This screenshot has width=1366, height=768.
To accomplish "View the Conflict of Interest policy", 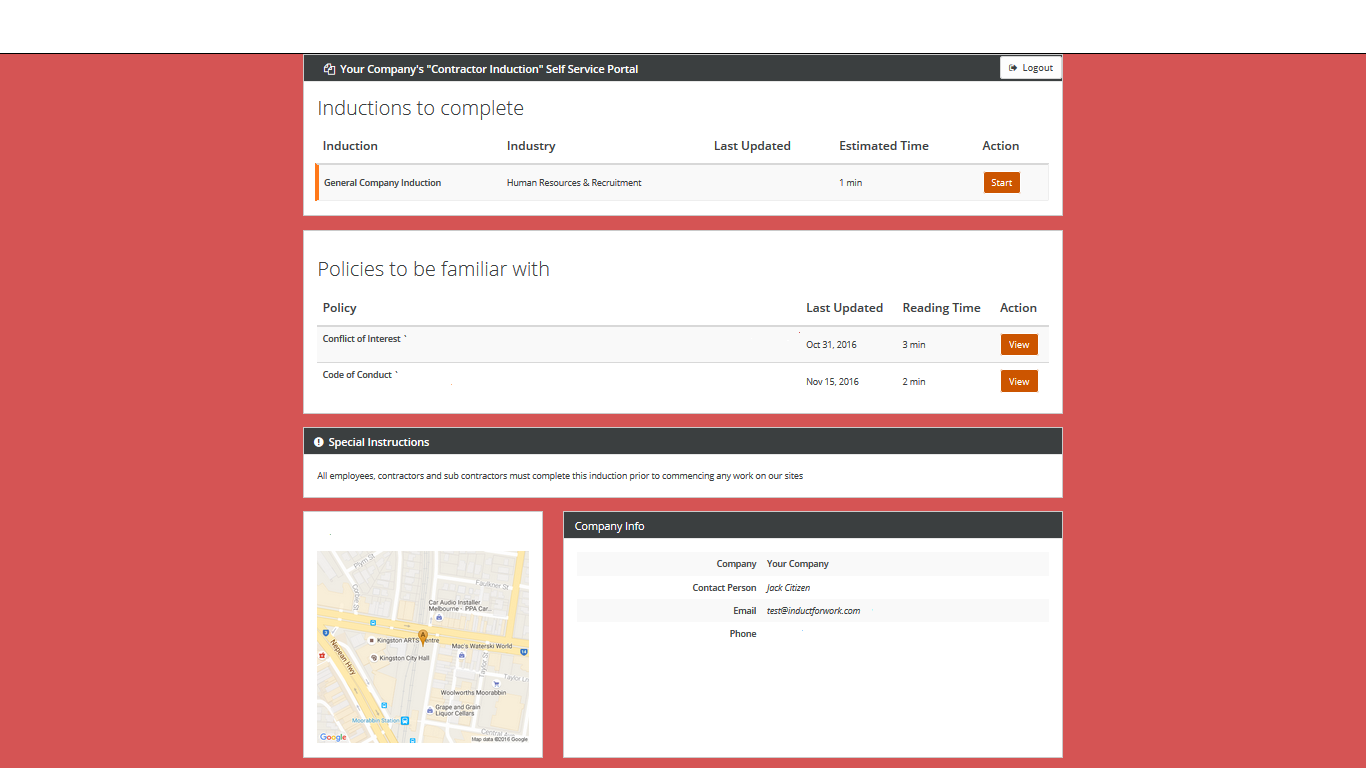I will click(1019, 345).
